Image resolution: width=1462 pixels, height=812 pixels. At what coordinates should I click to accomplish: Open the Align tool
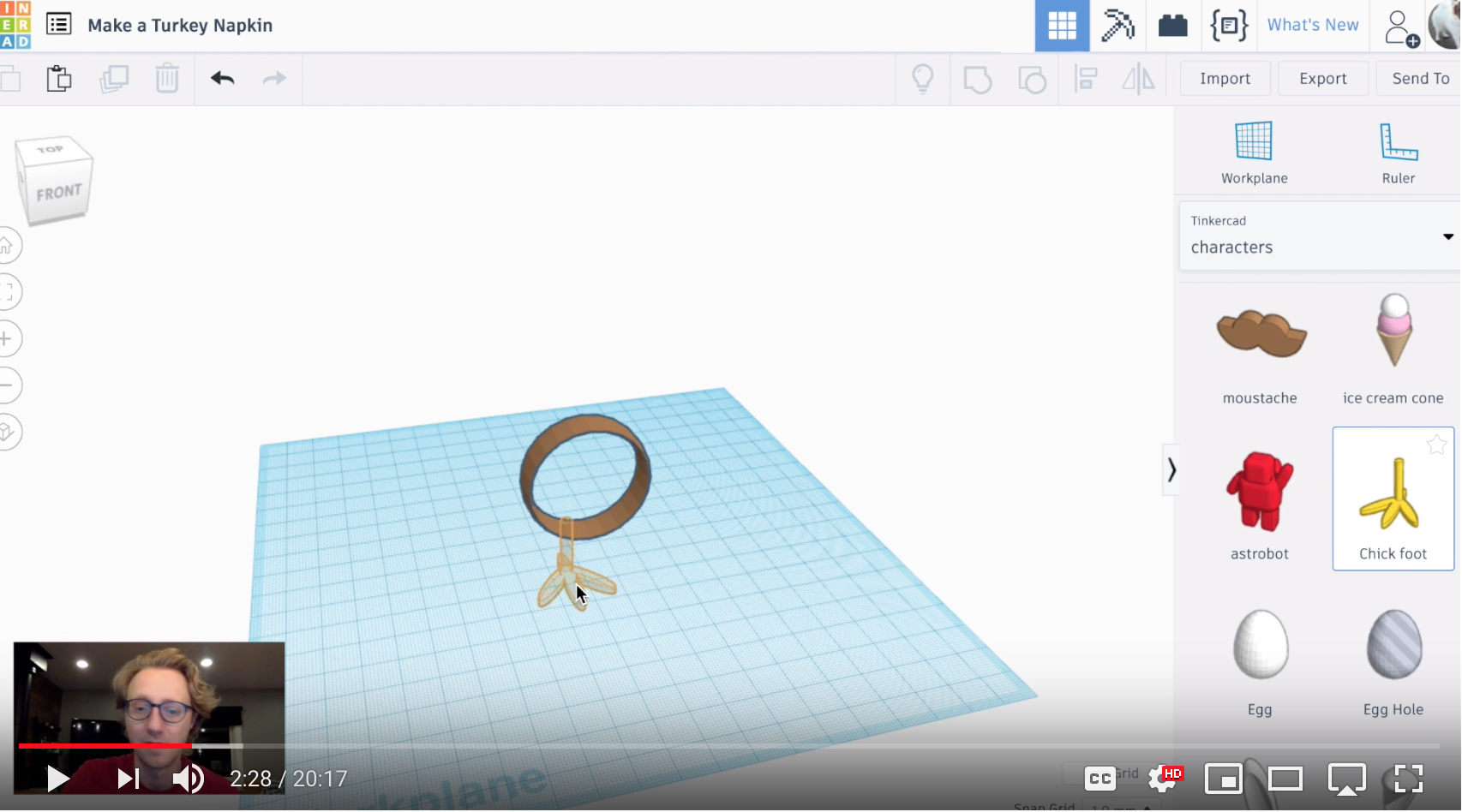pyautogui.click(x=1086, y=78)
